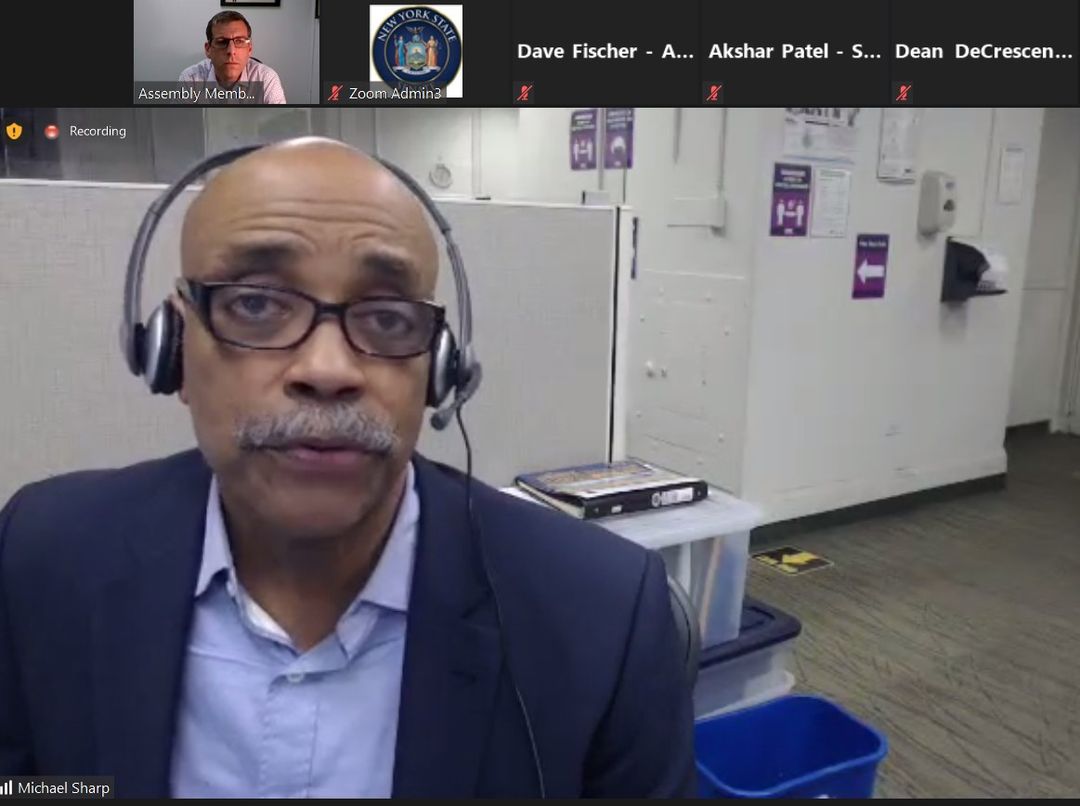Click the yellow encryption shield icon
1080x806 pixels.
14,131
